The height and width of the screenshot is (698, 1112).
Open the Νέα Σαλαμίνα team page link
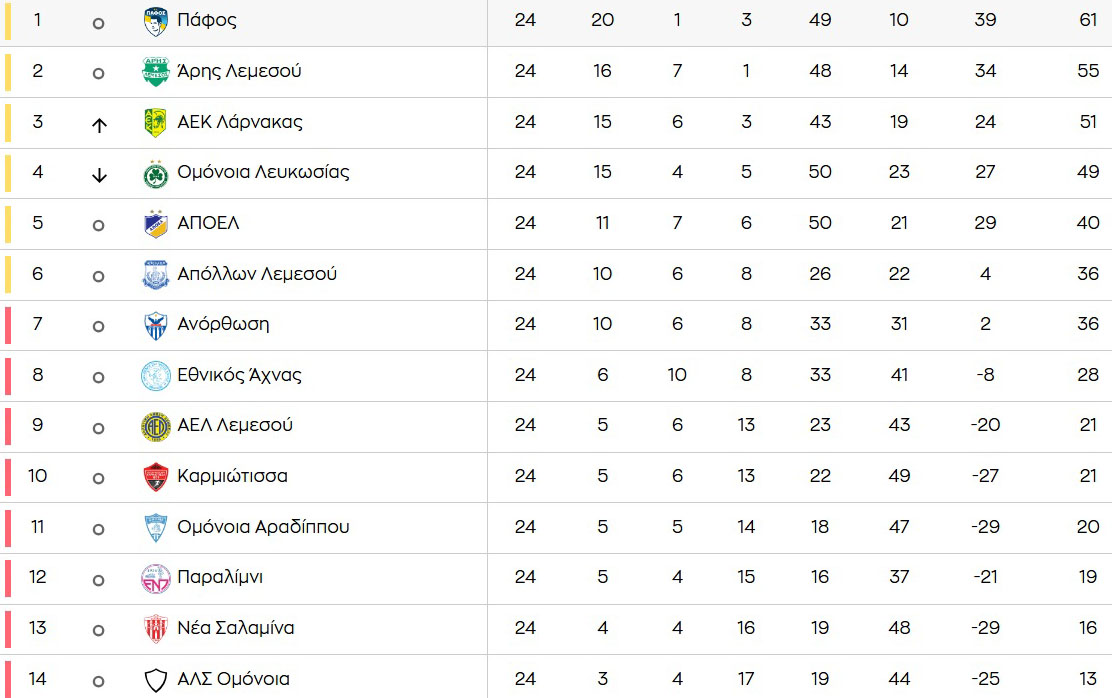click(x=235, y=629)
